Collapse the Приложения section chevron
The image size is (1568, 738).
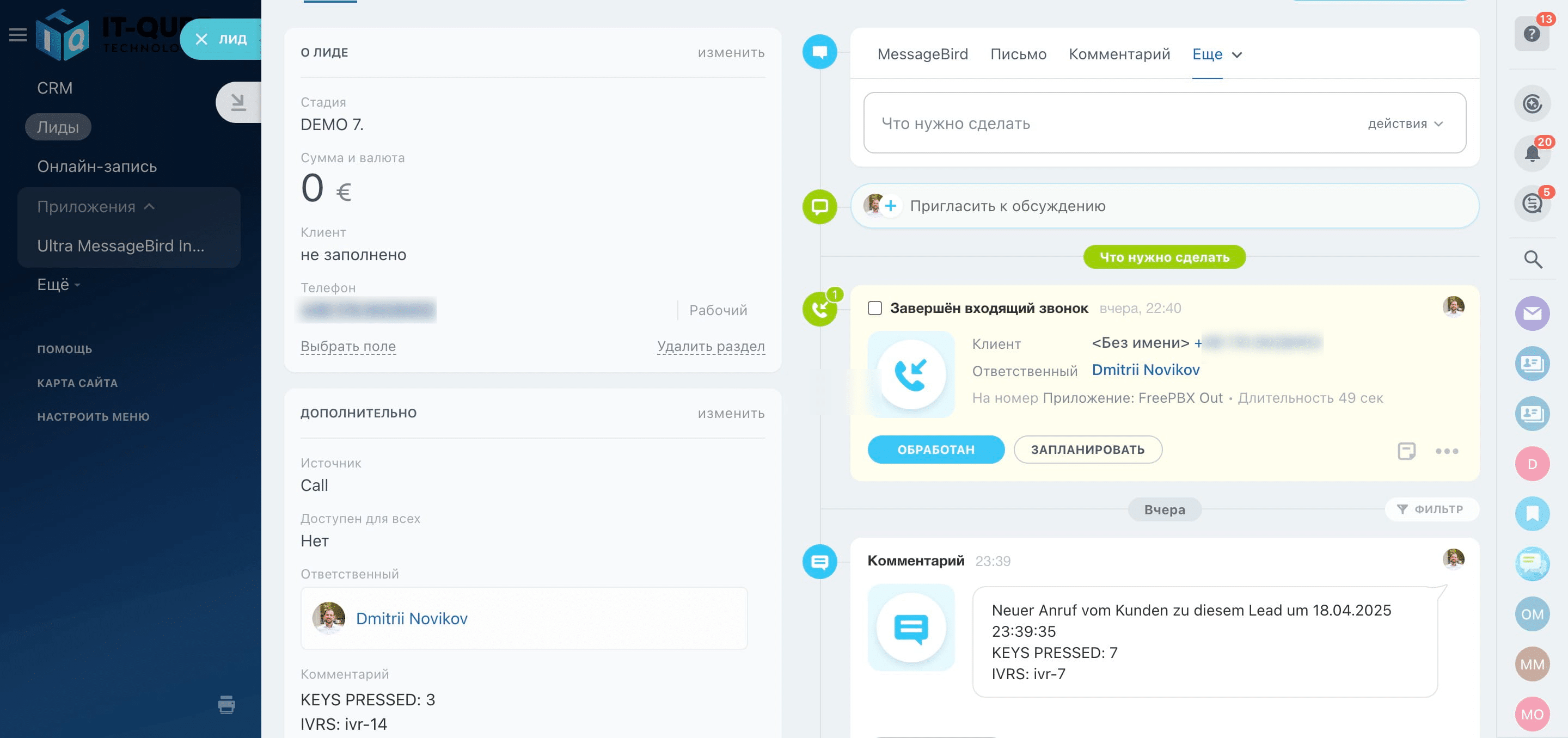tap(149, 206)
